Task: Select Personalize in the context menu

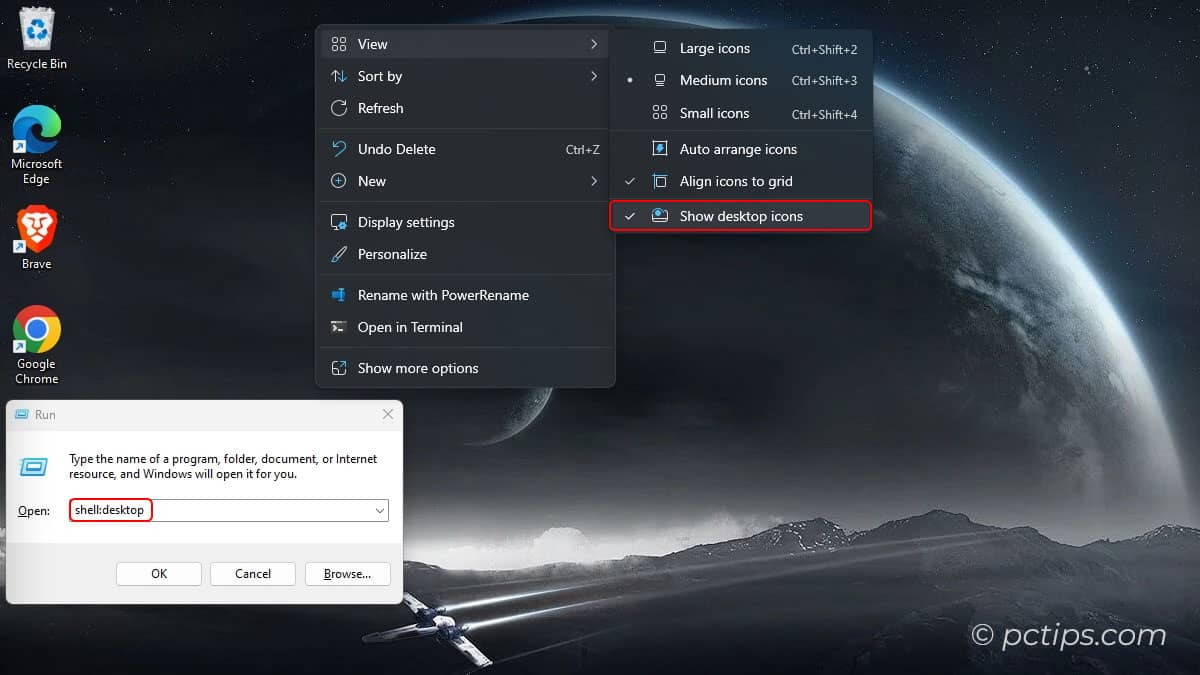Action: pyautogui.click(x=393, y=254)
